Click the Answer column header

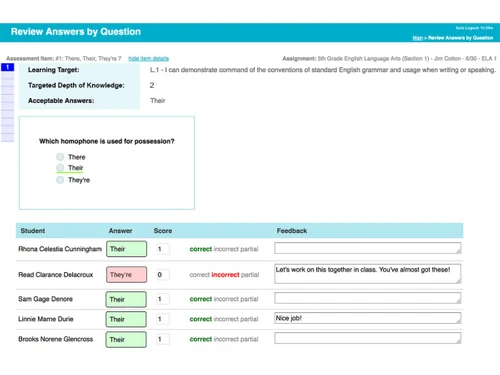[x=120, y=231]
